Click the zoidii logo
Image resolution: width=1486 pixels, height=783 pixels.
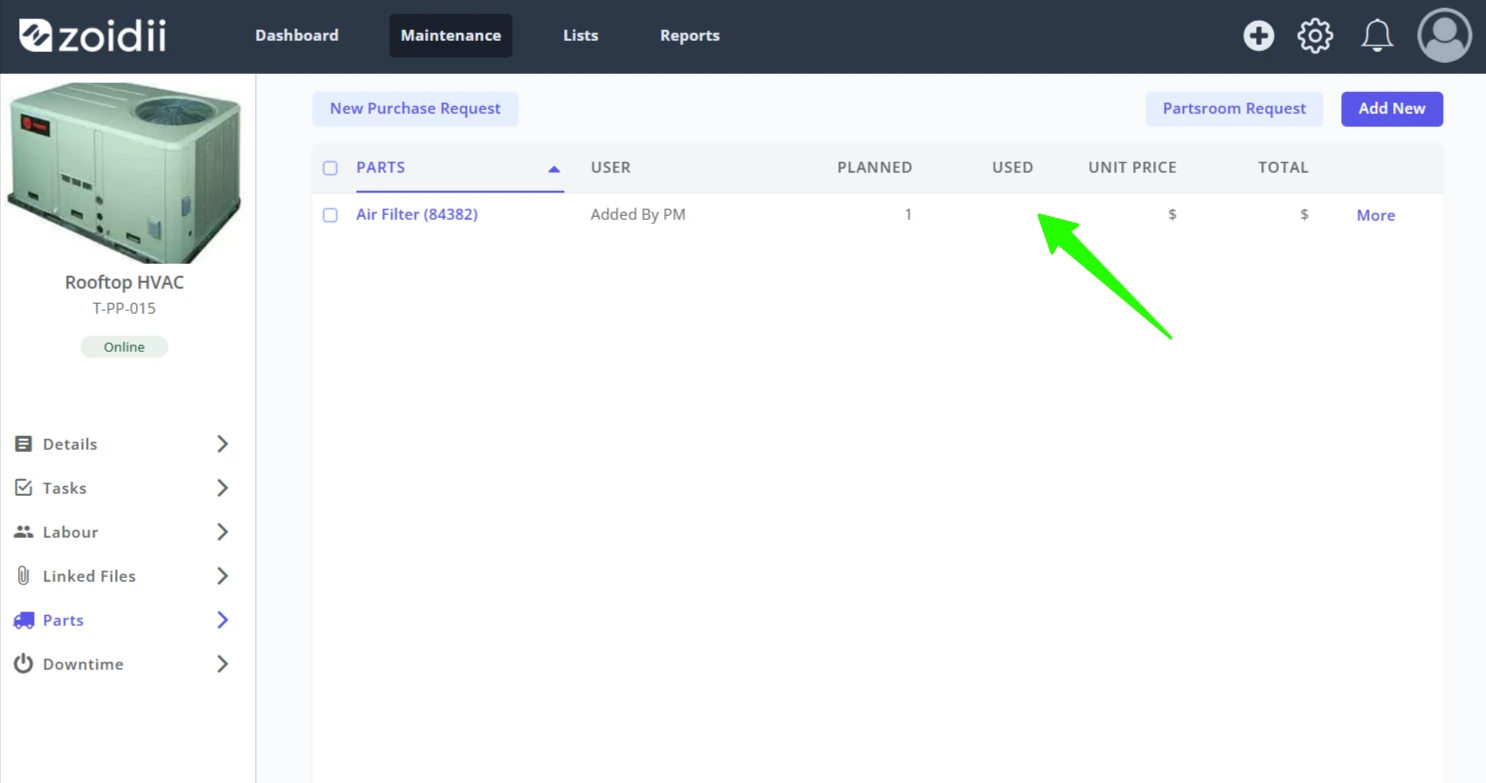pyautogui.click(x=92, y=36)
